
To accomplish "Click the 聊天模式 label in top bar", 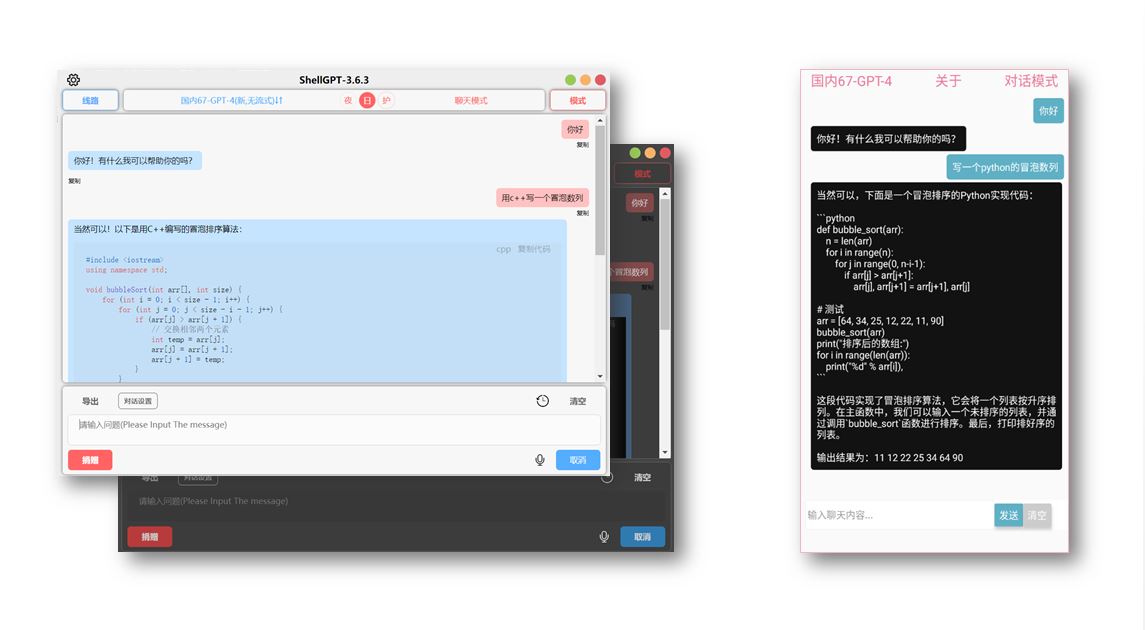I will point(471,100).
